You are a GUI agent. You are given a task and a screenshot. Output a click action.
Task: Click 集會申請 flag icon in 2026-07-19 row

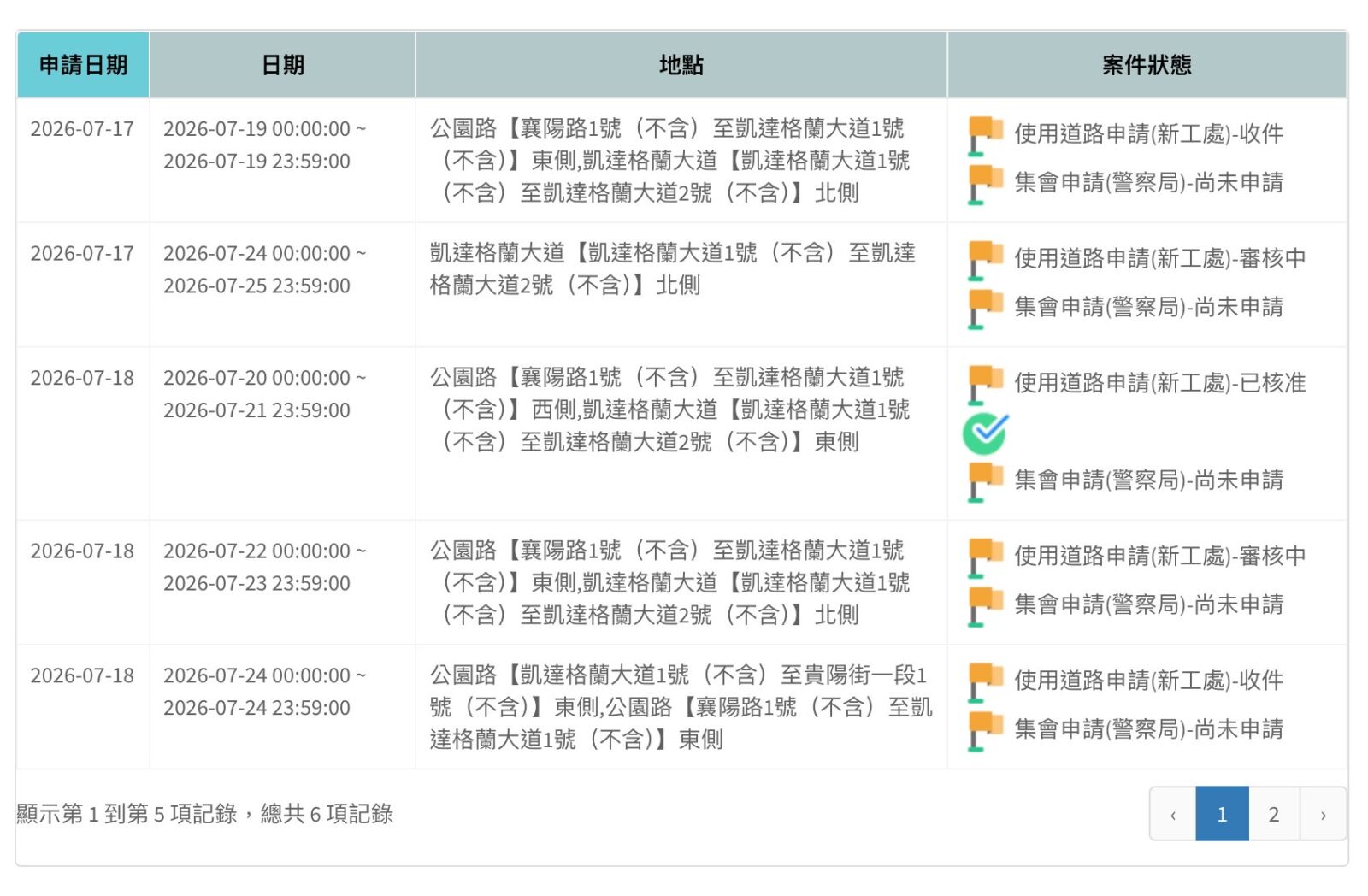pyautogui.click(x=985, y=184)
